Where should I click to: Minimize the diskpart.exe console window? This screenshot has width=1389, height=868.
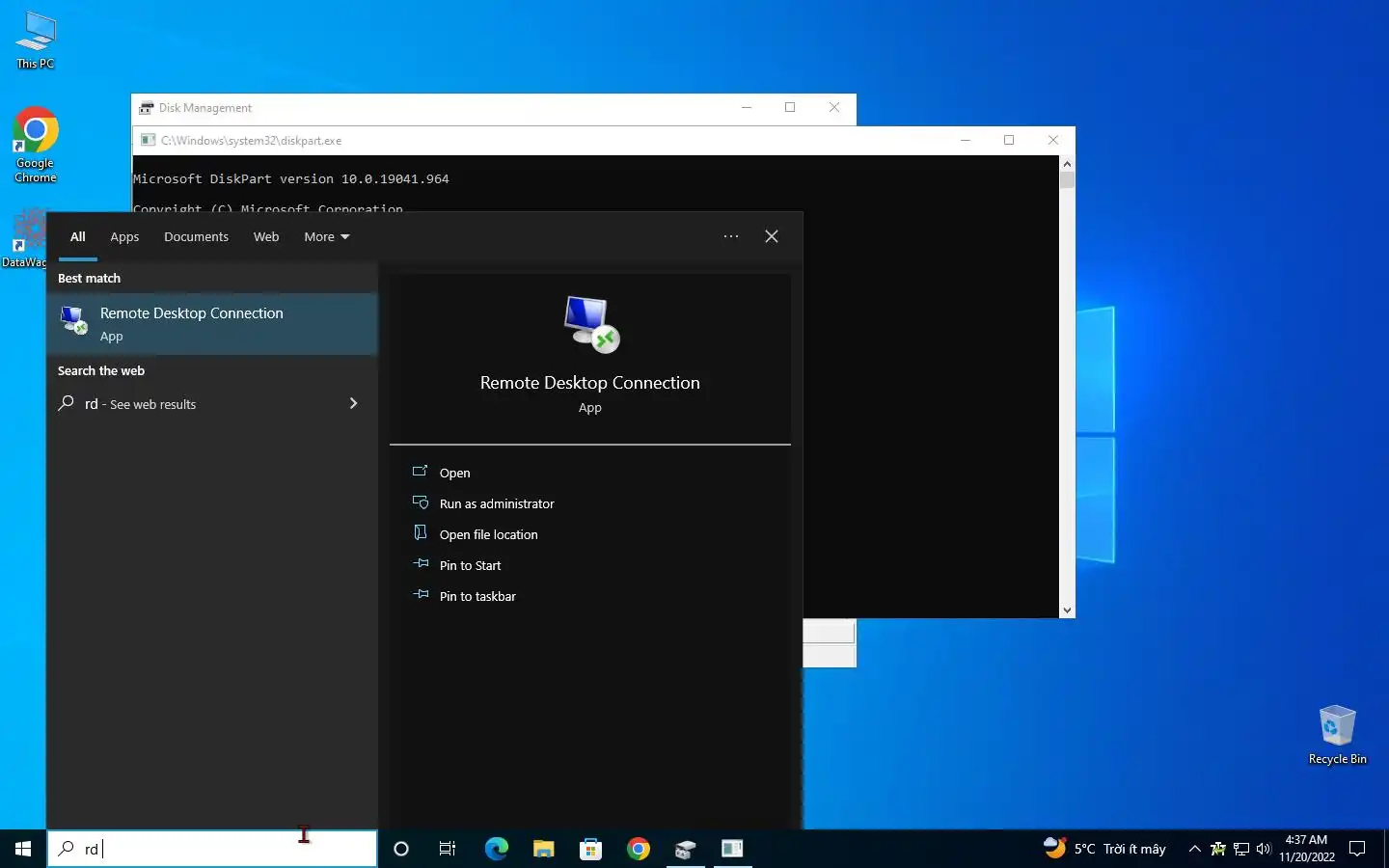(965, 140)
